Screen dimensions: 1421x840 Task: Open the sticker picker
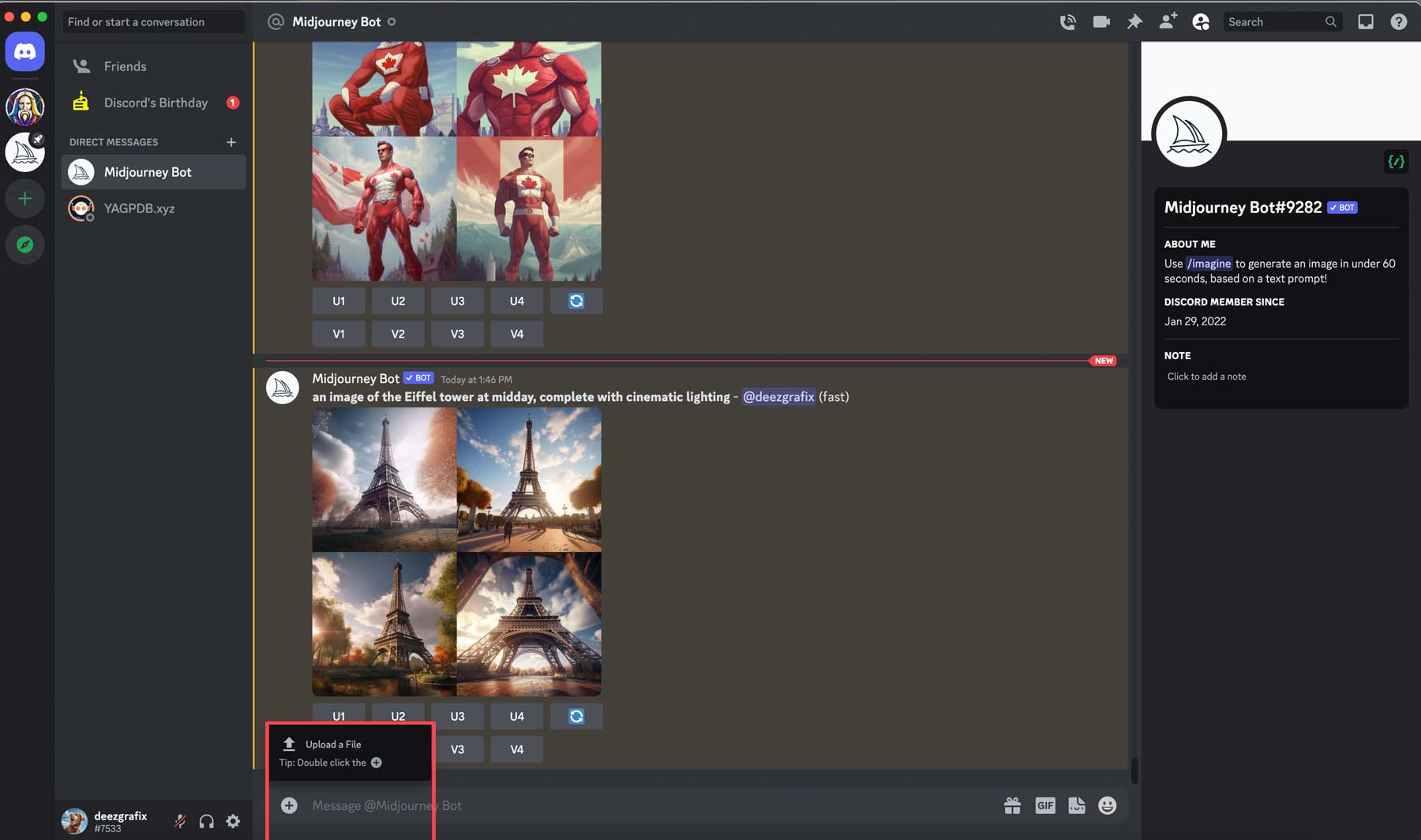[x=1076, y=805]
